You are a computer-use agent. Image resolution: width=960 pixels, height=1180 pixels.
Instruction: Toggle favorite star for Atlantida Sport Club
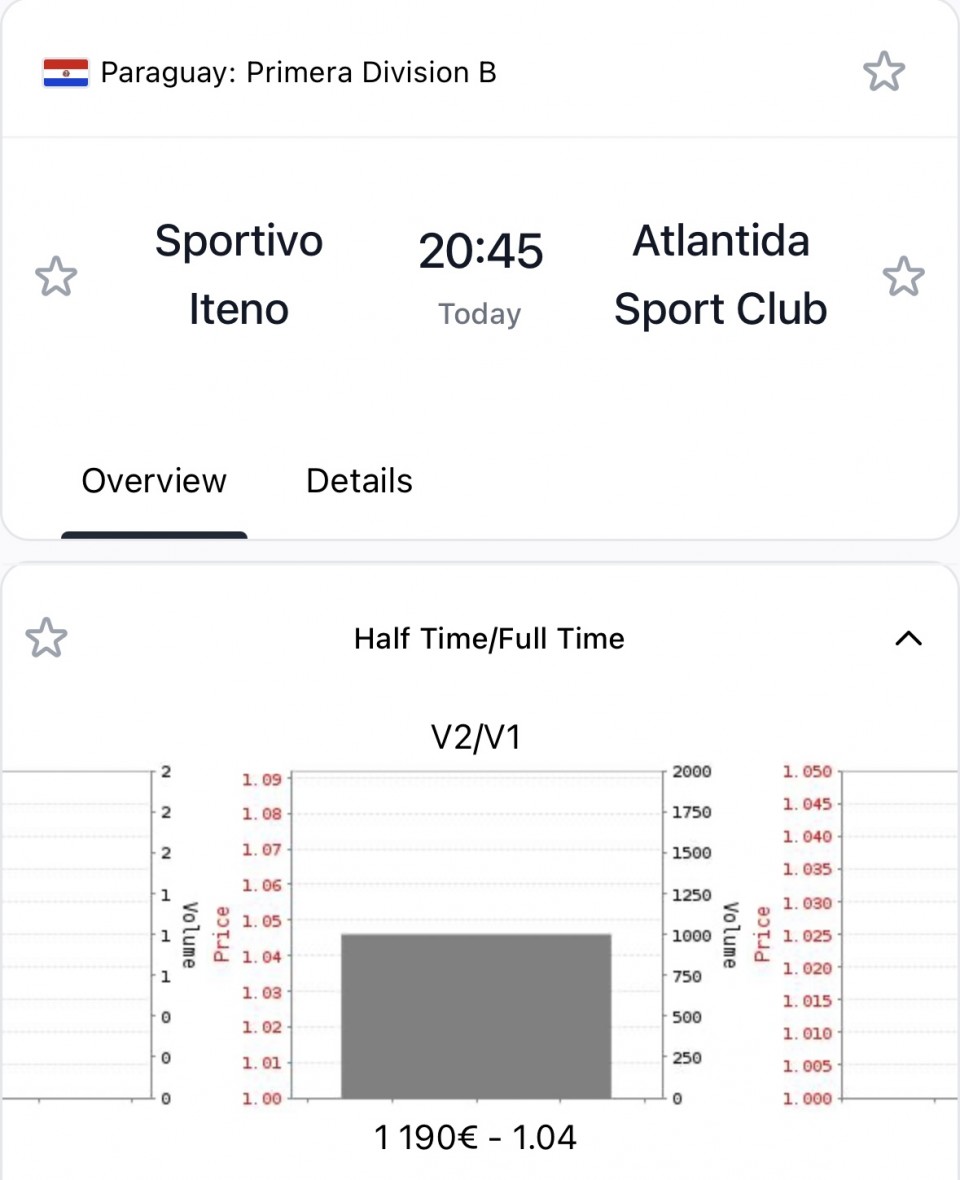click(903, 276)
